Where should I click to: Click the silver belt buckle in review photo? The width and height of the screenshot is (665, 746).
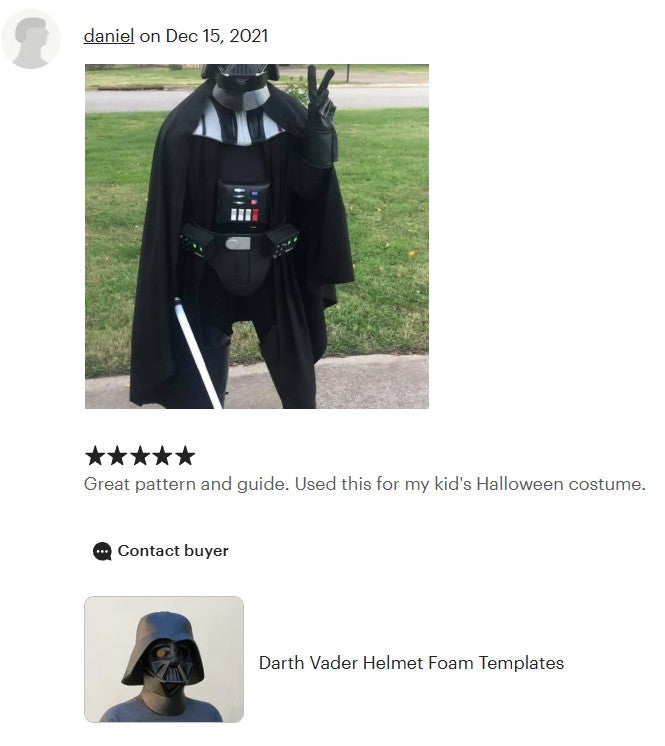(x=238, y=244)
